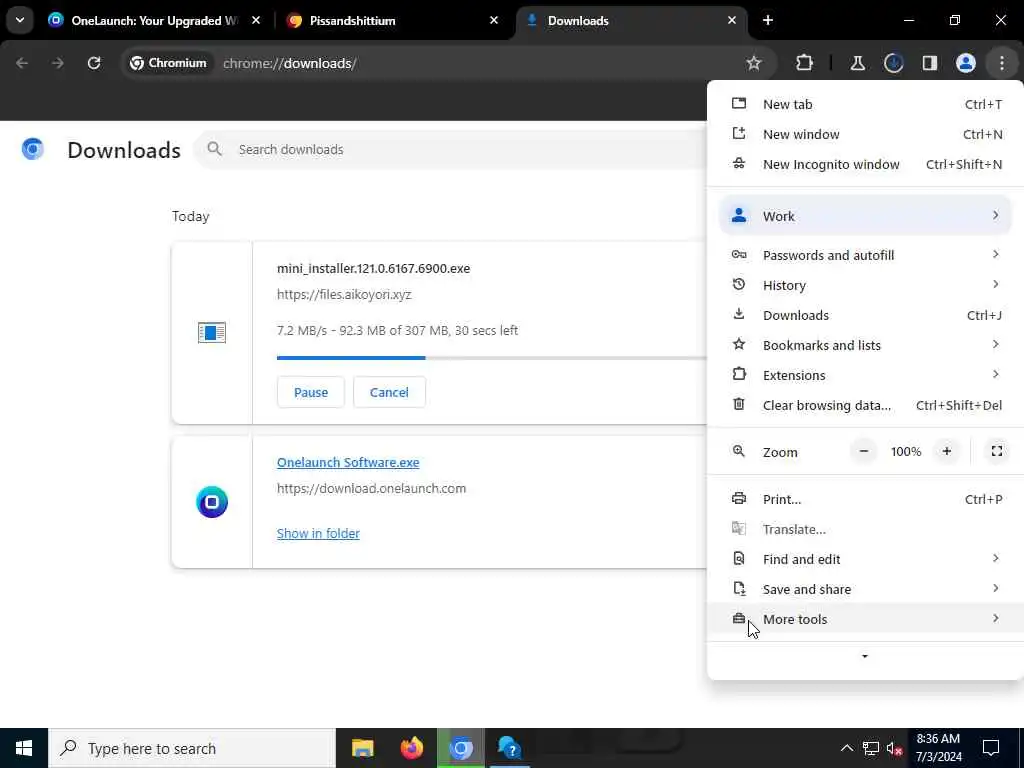Switch to the OneLaunch tab
Screen dimensions: 1024x768
pyautogui.click(x=154, y=20)
